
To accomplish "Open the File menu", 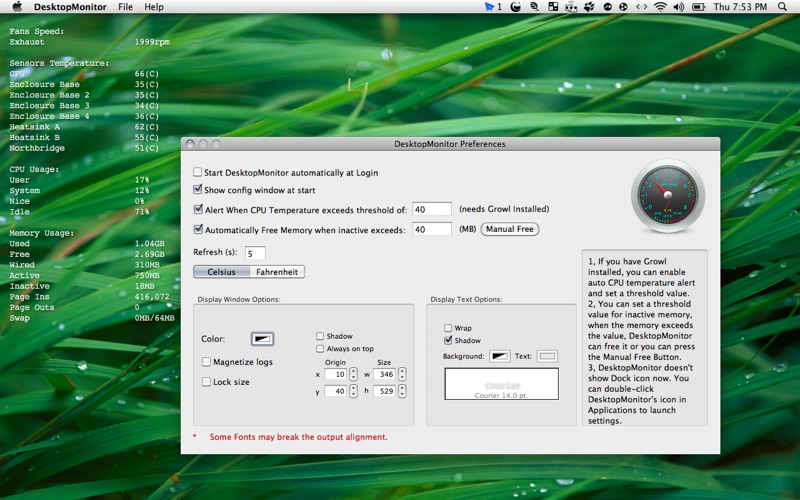I will [125, 7].
